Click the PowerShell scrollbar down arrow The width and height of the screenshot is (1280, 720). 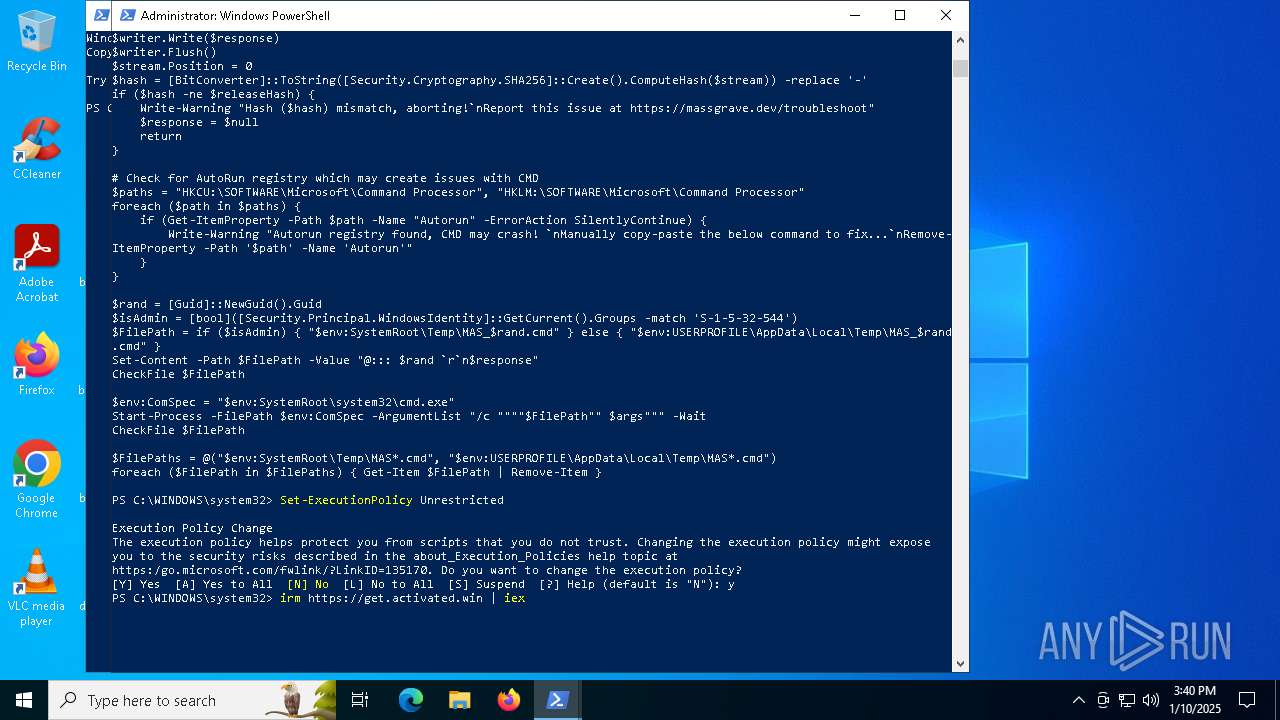click(960, 662)
